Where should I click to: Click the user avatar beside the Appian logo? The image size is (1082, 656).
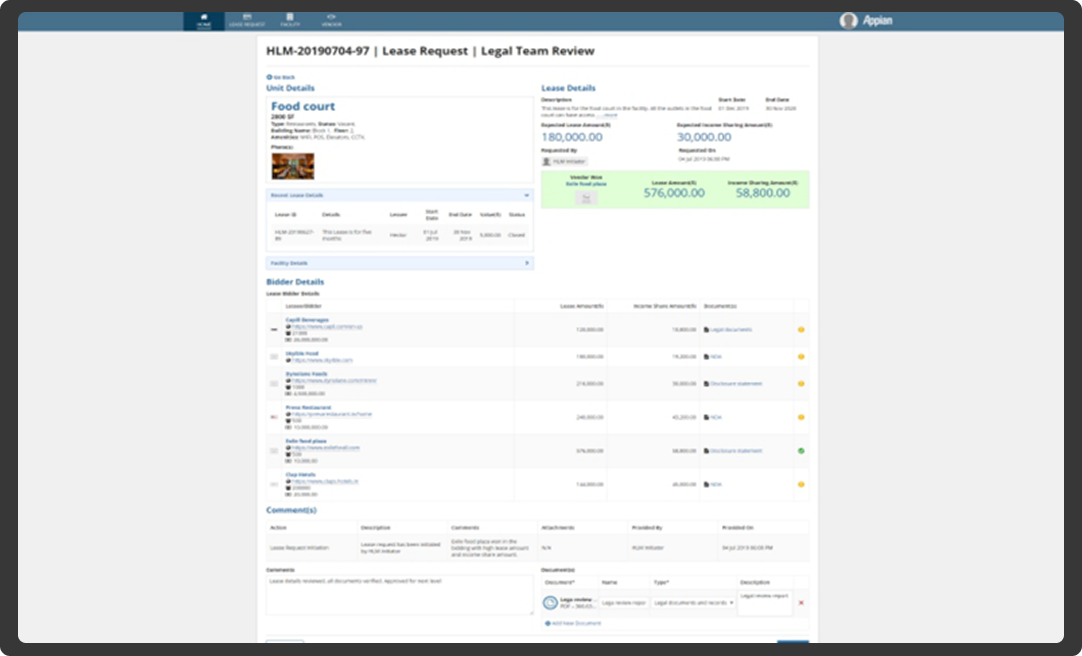click(x=851, y=19)
